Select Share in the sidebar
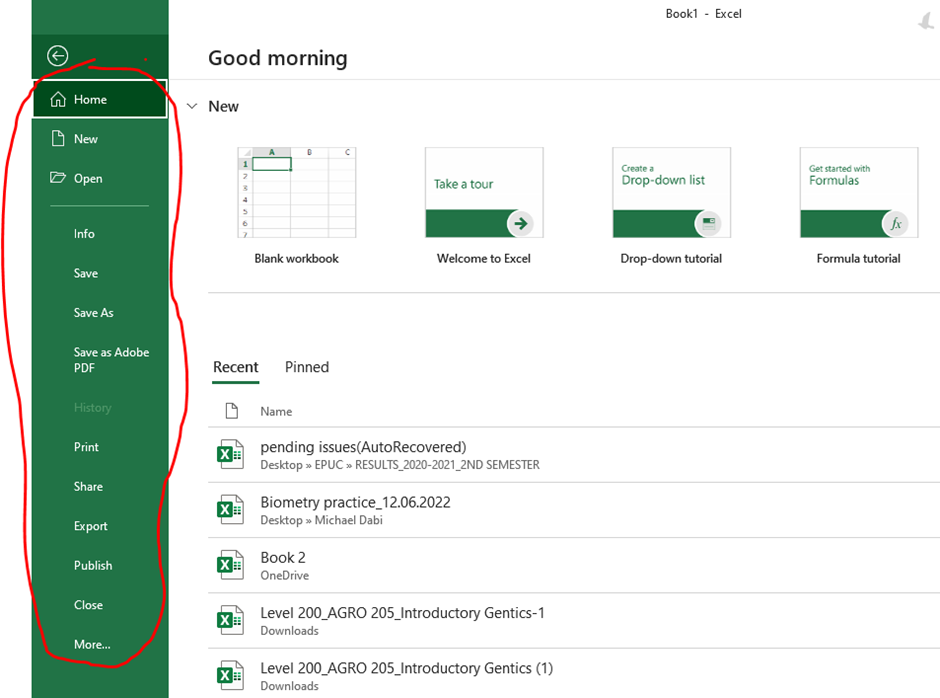Image resolution: width=940 pixels, height=698 pixels. 88,487
